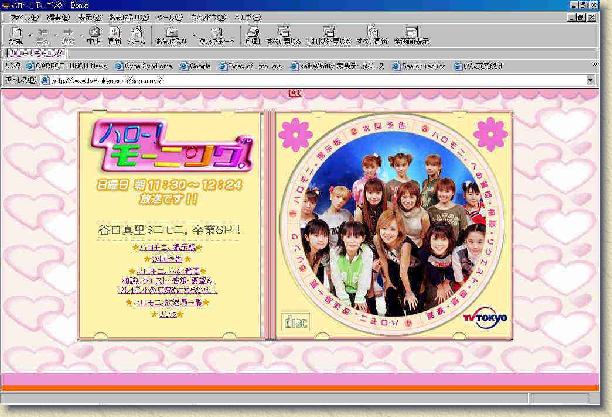This screenshot has height=417, width=612.
Task: Open the Google bookmark in the links bar
Action: pyautogui.click(x=195, y=66)
